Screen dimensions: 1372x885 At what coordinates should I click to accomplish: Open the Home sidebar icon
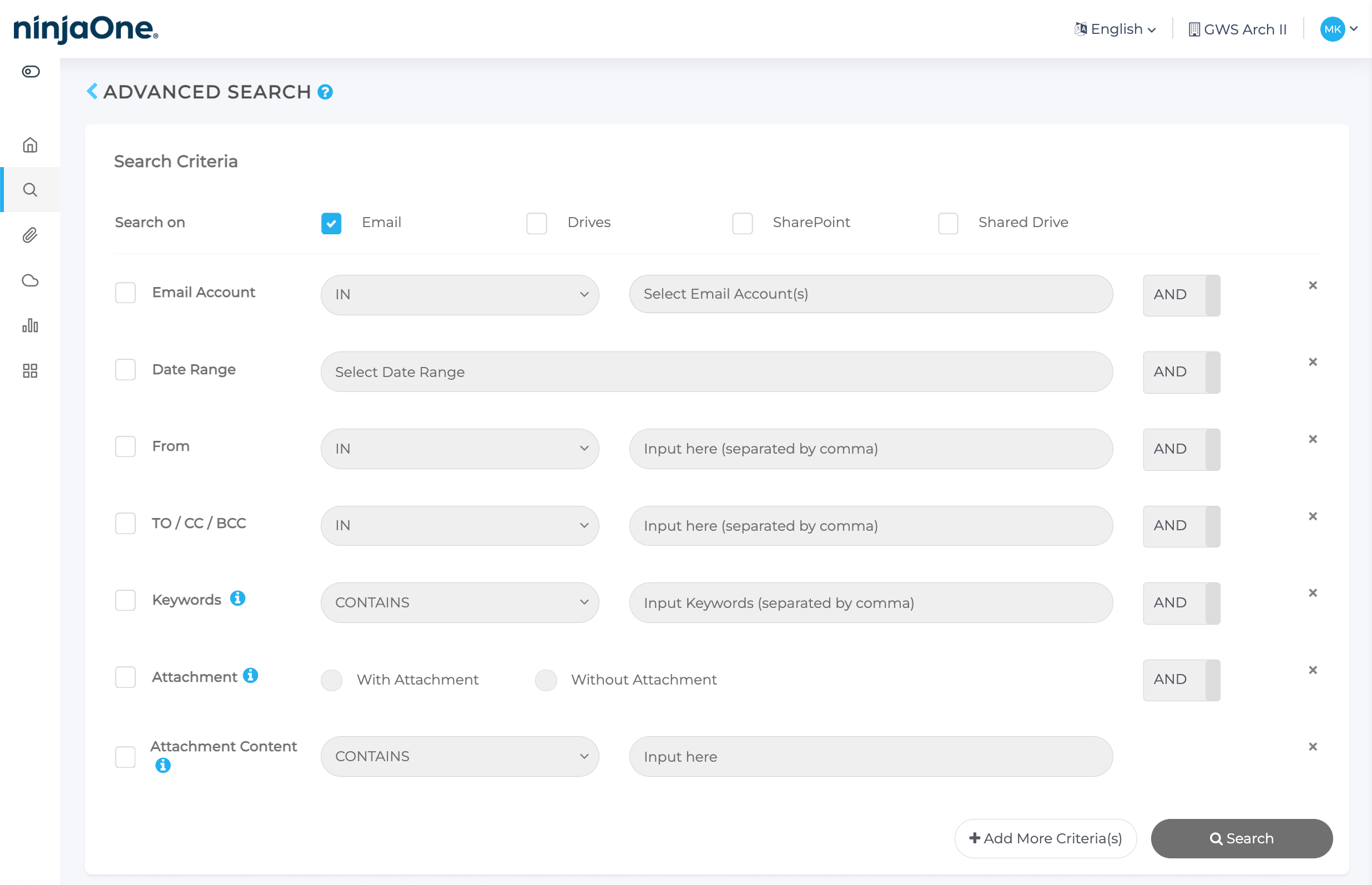(x=30, y=145)
